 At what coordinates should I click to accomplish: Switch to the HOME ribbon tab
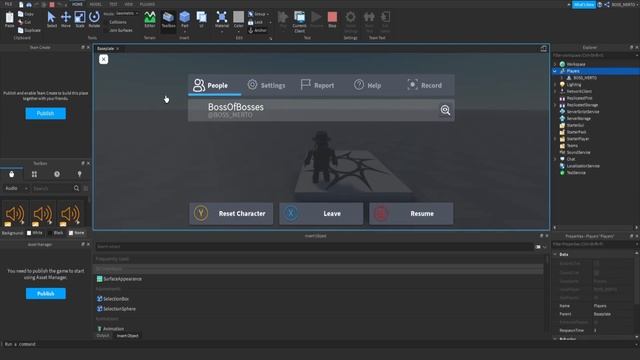point(77,4)
